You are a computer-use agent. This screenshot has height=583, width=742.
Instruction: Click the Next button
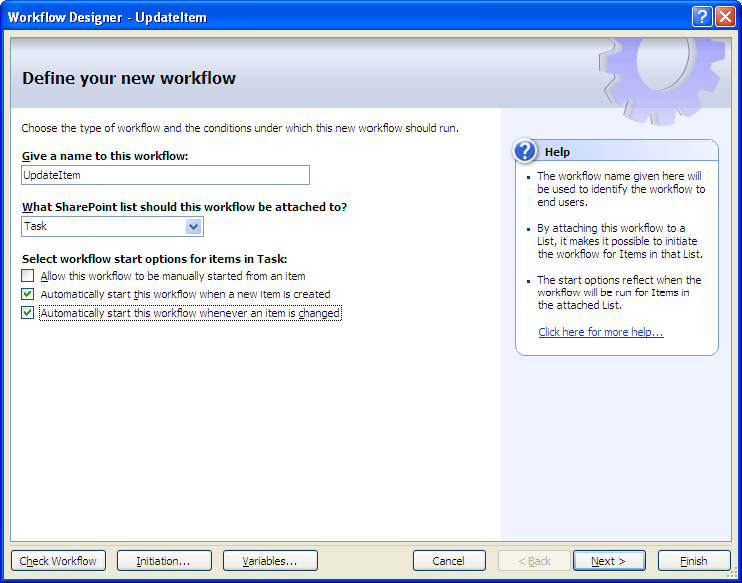609,561
